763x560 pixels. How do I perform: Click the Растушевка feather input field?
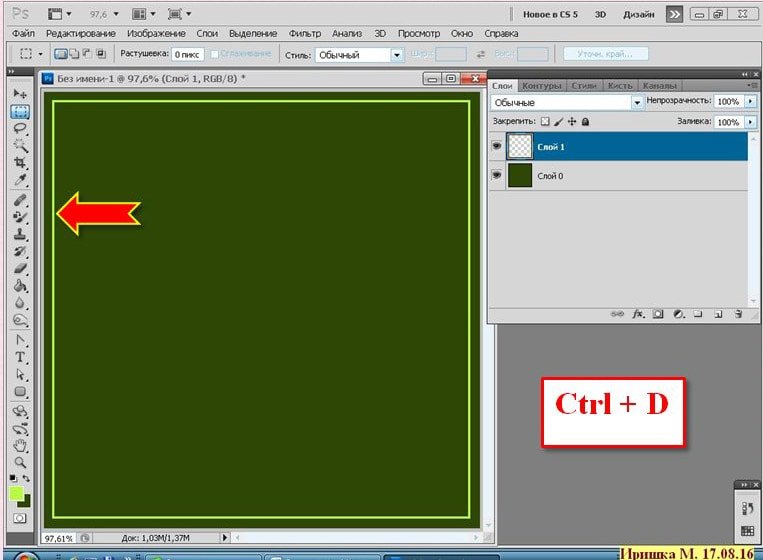187,55
